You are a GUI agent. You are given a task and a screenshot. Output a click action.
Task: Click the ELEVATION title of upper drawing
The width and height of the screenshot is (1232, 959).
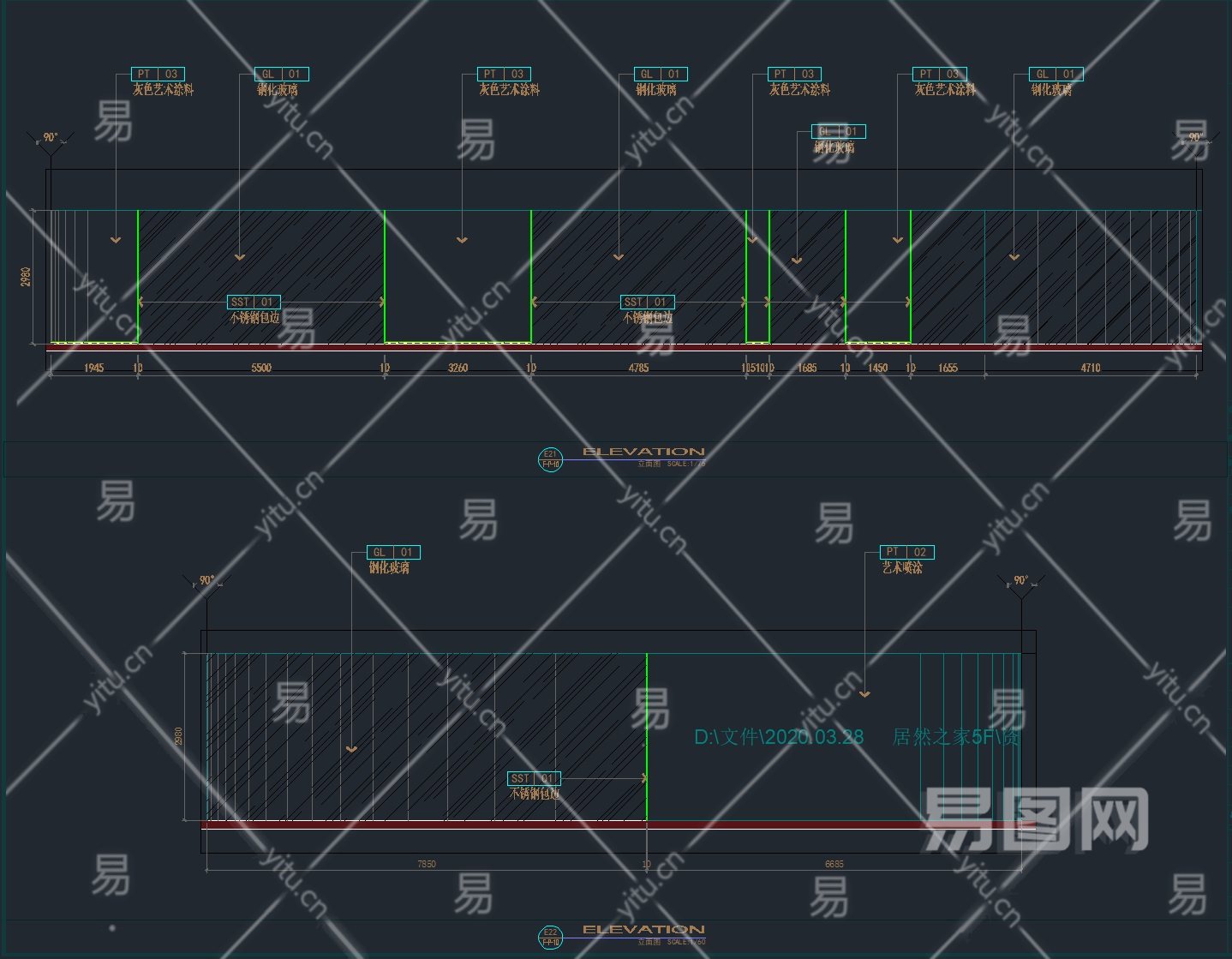point(643,452)
